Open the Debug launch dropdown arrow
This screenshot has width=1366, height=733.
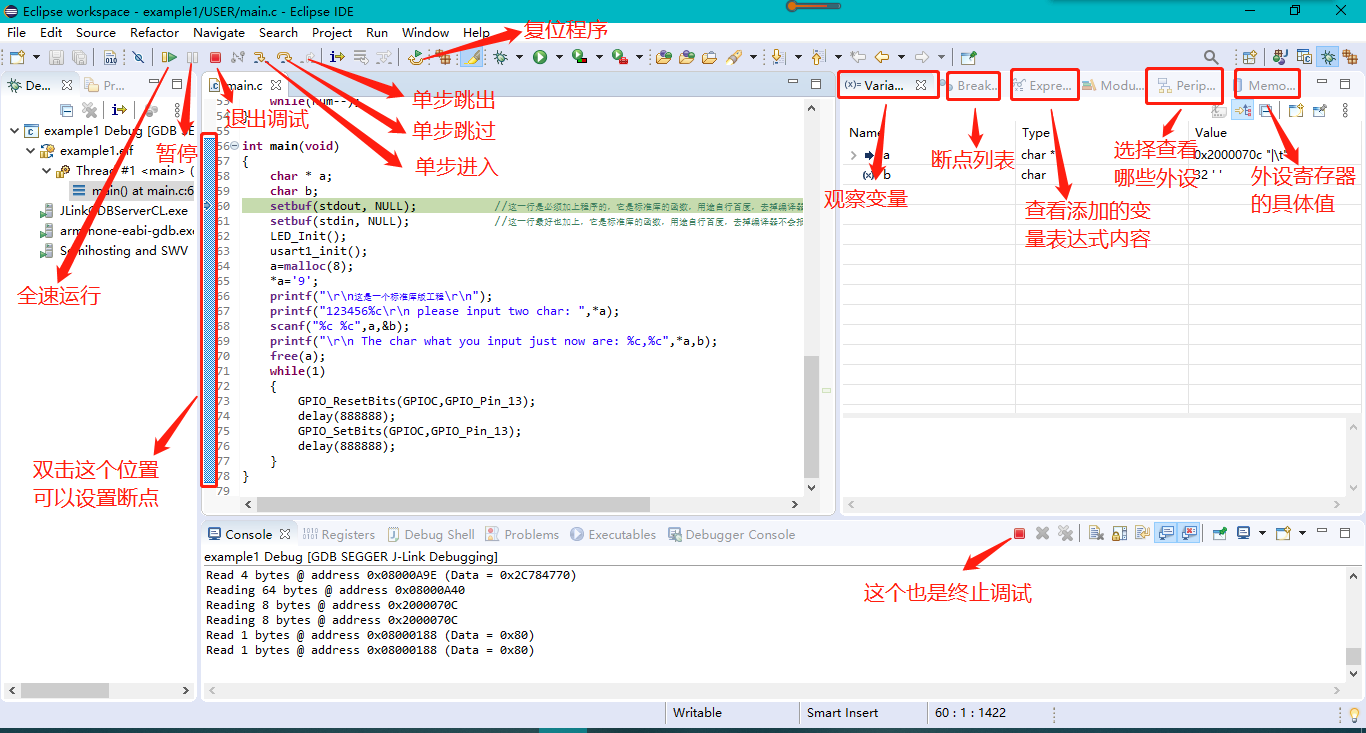click(x=519, y=57)
